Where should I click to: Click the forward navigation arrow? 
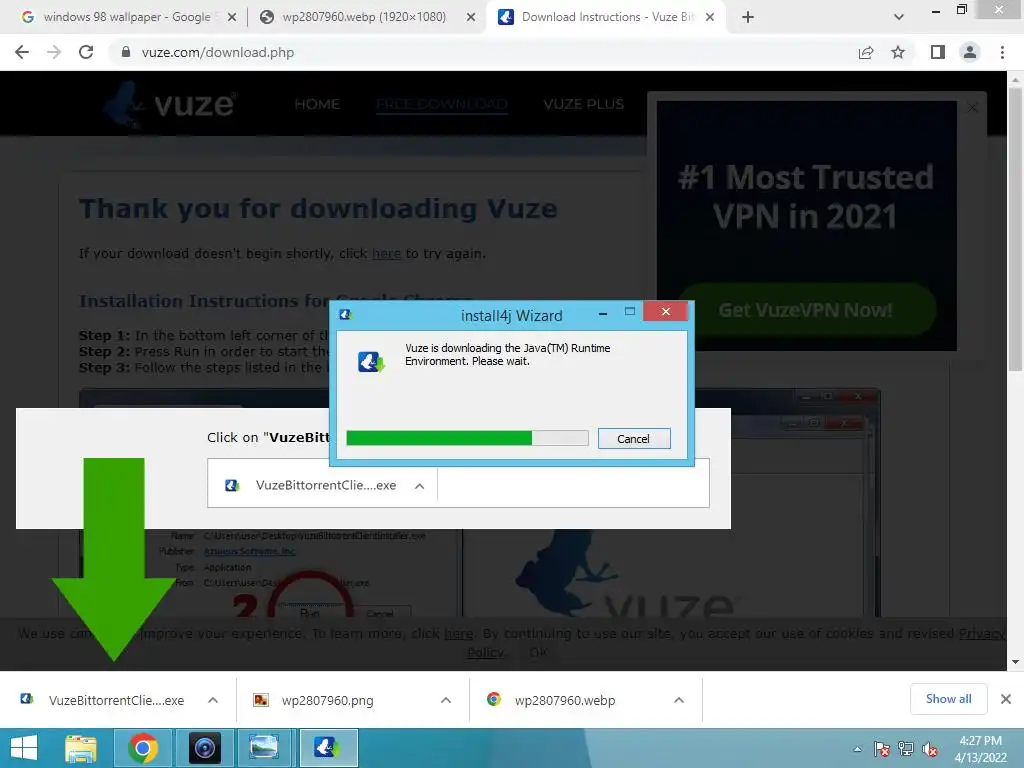pos(54,52)
